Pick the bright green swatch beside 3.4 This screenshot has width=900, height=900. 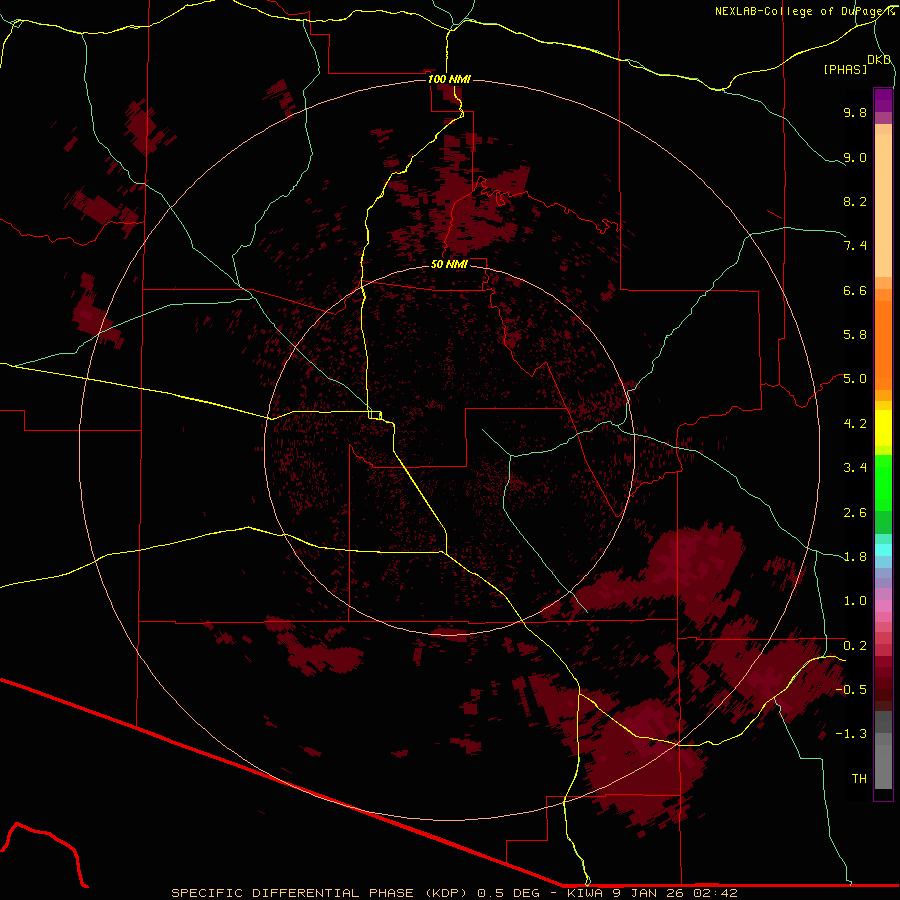click(883, 482)
